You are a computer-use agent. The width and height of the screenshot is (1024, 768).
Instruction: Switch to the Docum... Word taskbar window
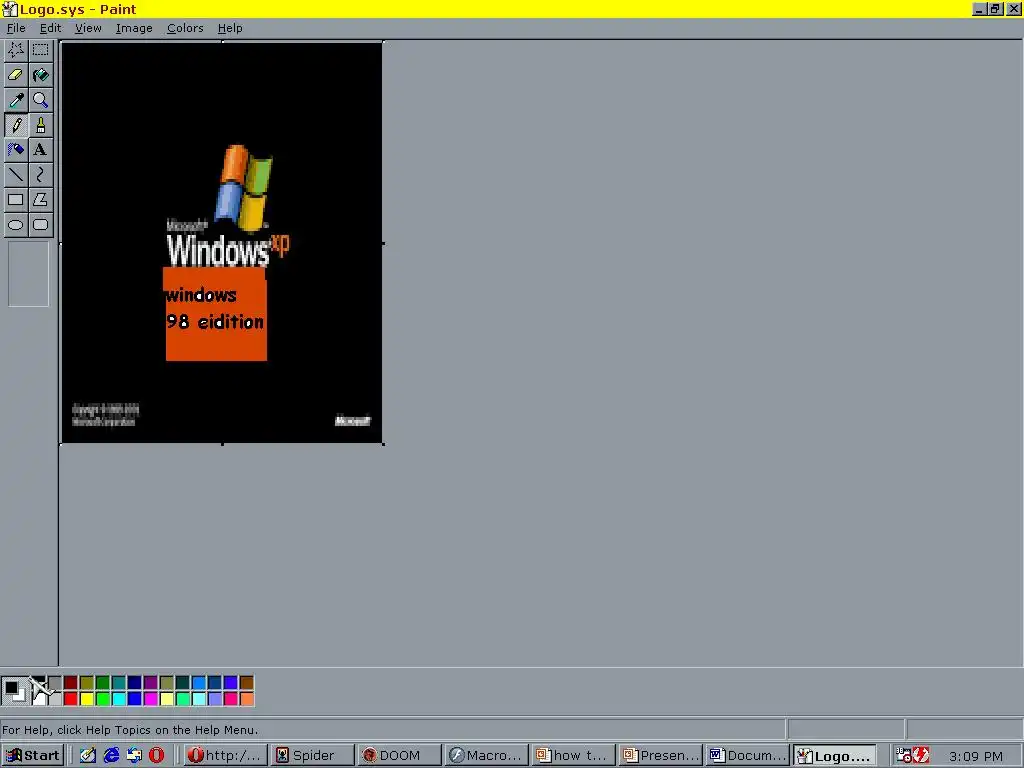pyautogui.click(x=747, y=756)
